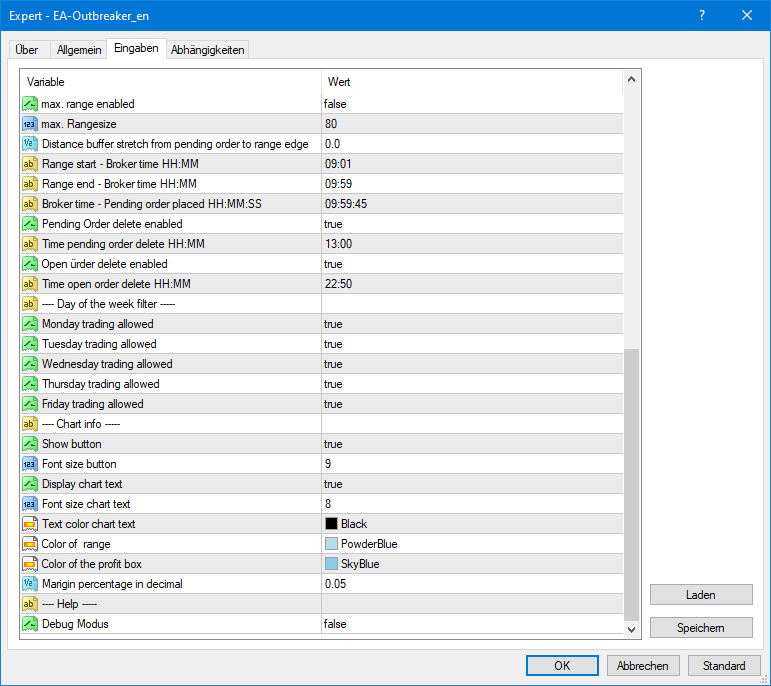The width and height of the screenshot is (771, 686).
Task: Click the max. Rangesize value 80
Action: coord(331,124)
